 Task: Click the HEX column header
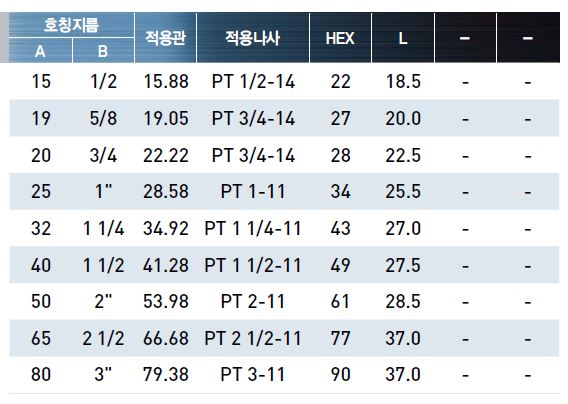tap(340, 38)
